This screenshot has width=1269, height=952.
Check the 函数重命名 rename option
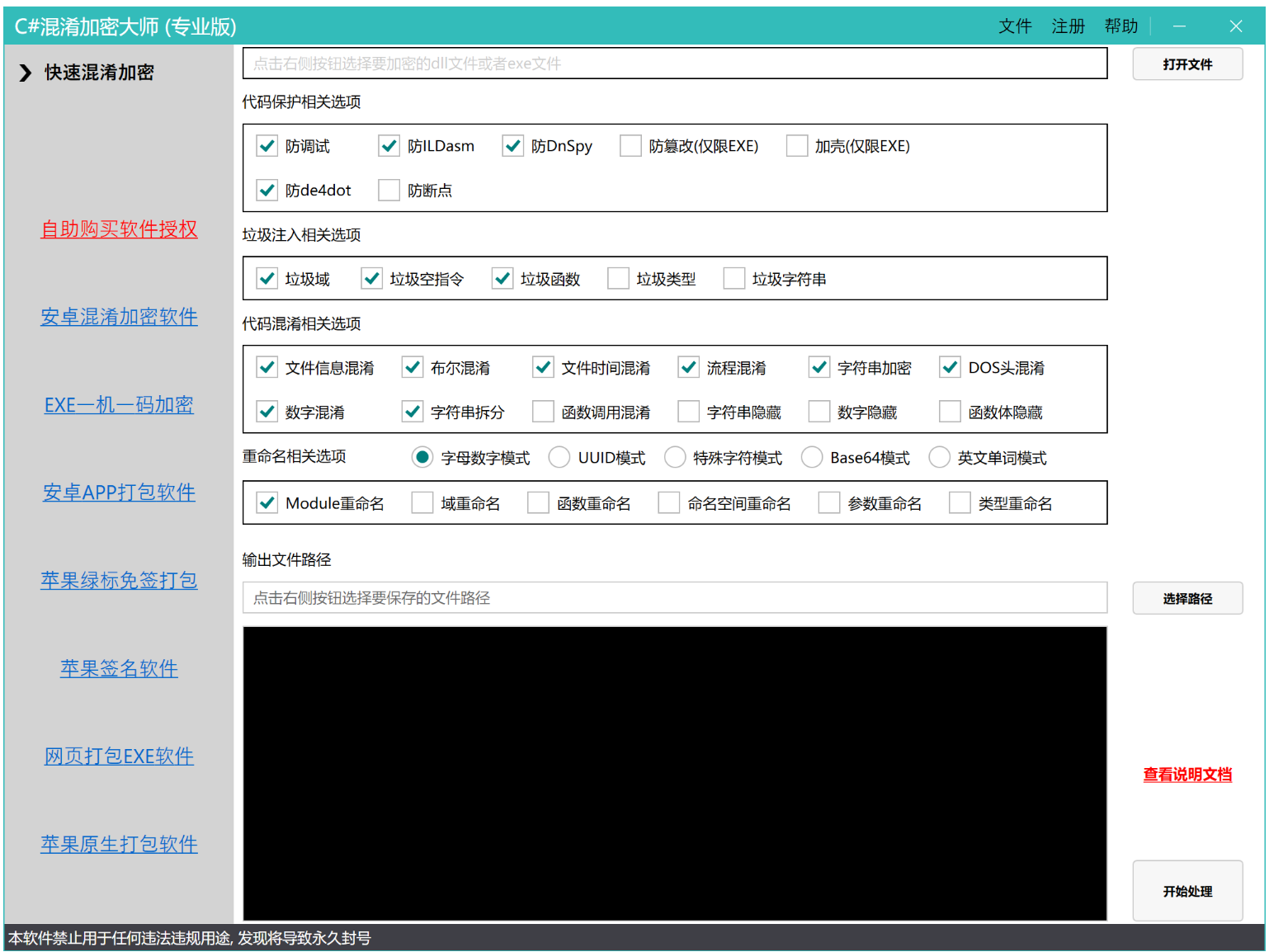[x=539, y=502]
